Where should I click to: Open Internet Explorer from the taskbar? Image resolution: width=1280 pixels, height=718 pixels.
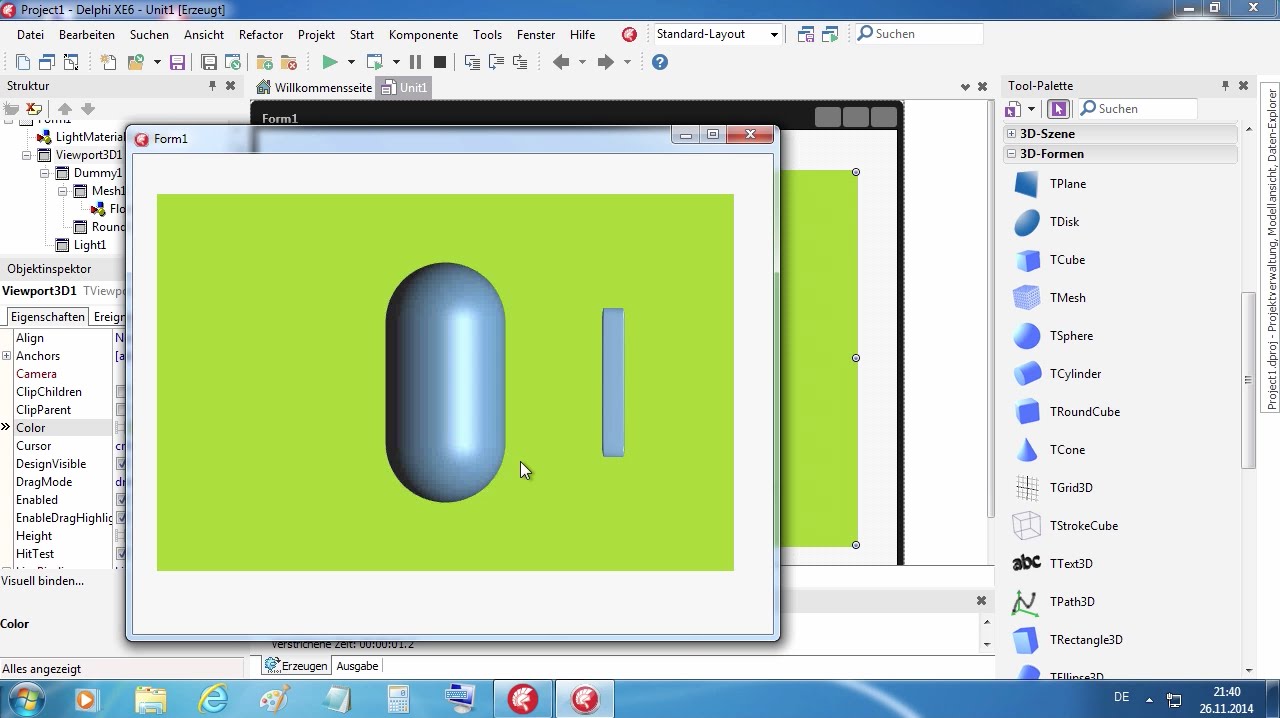click(x=213, y=698)
